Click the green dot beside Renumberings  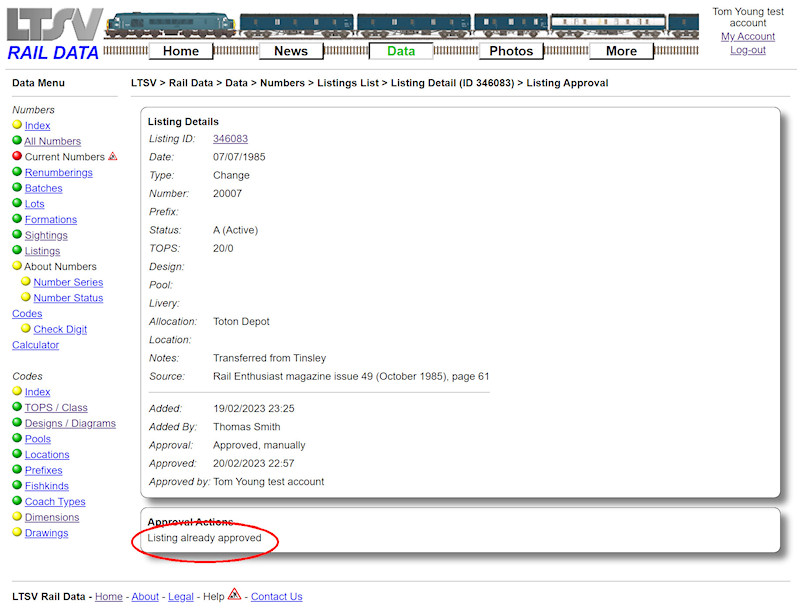[18, 172]
